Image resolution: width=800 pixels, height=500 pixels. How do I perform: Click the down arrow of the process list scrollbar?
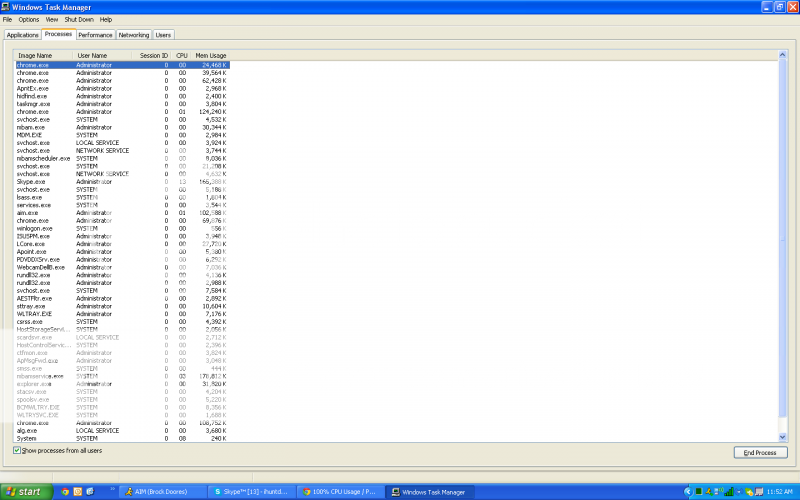783,437
